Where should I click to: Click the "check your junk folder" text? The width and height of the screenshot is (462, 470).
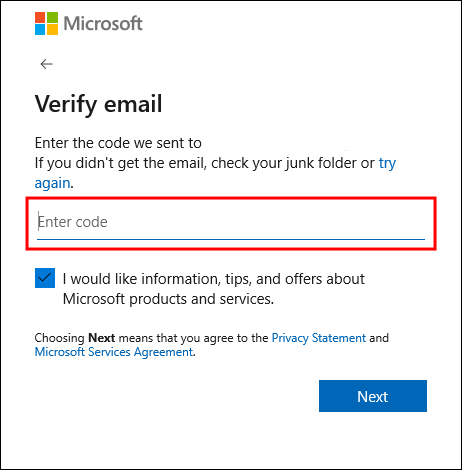284,163
